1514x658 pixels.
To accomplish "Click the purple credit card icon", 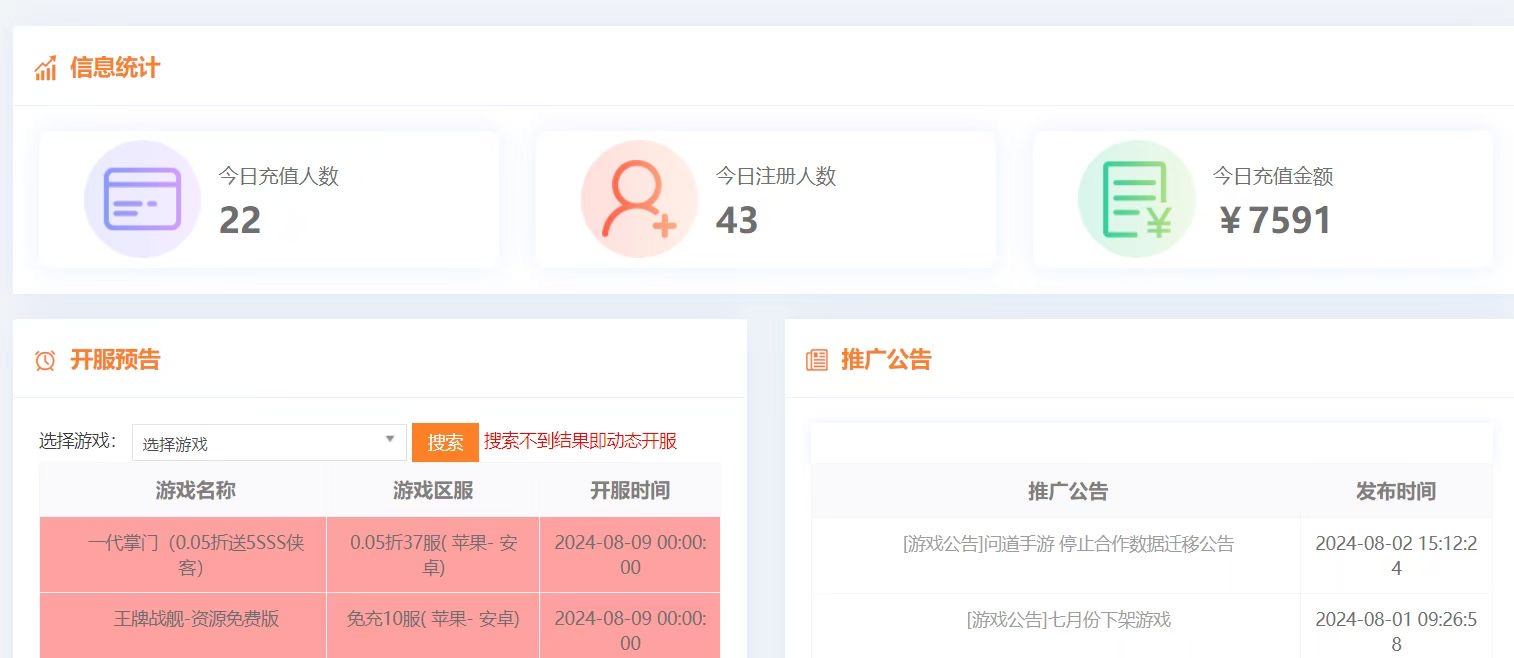I will click(142, 199).
